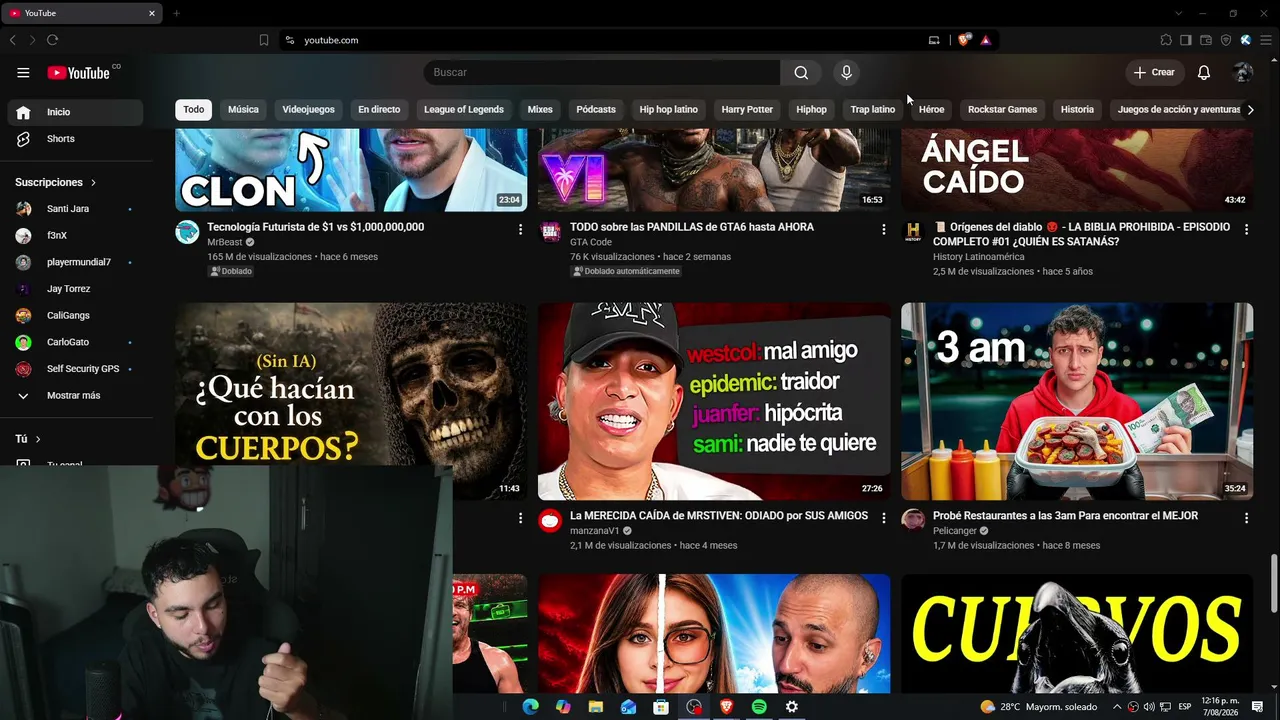The height and width of the screenshot is (720, 1280).
Task: Open Santi Jara subscription channel
Action: [x=74, y=209]
